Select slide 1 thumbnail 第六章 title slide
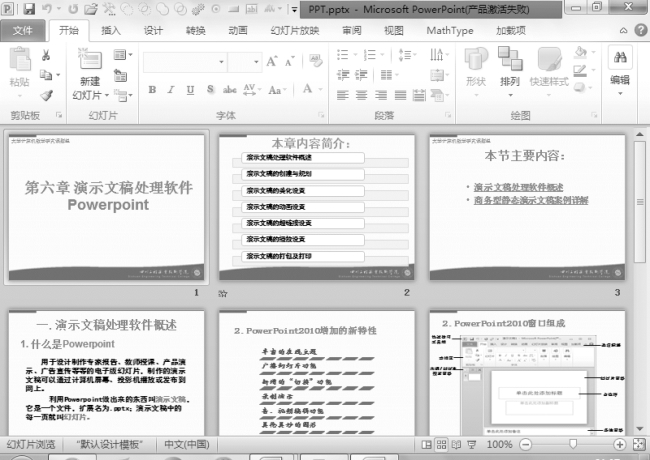 (x=107, y=207)
